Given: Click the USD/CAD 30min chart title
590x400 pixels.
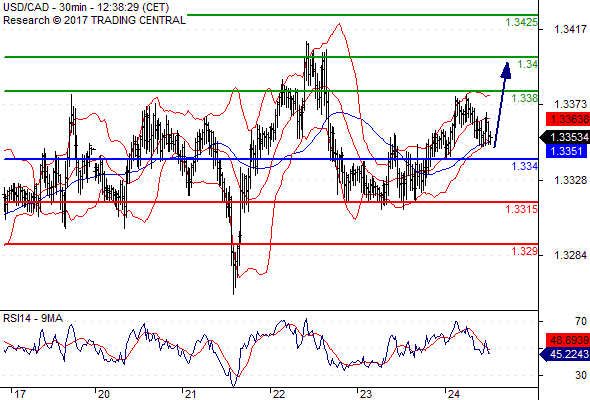Looking at the screenshot, I should 86,7.
